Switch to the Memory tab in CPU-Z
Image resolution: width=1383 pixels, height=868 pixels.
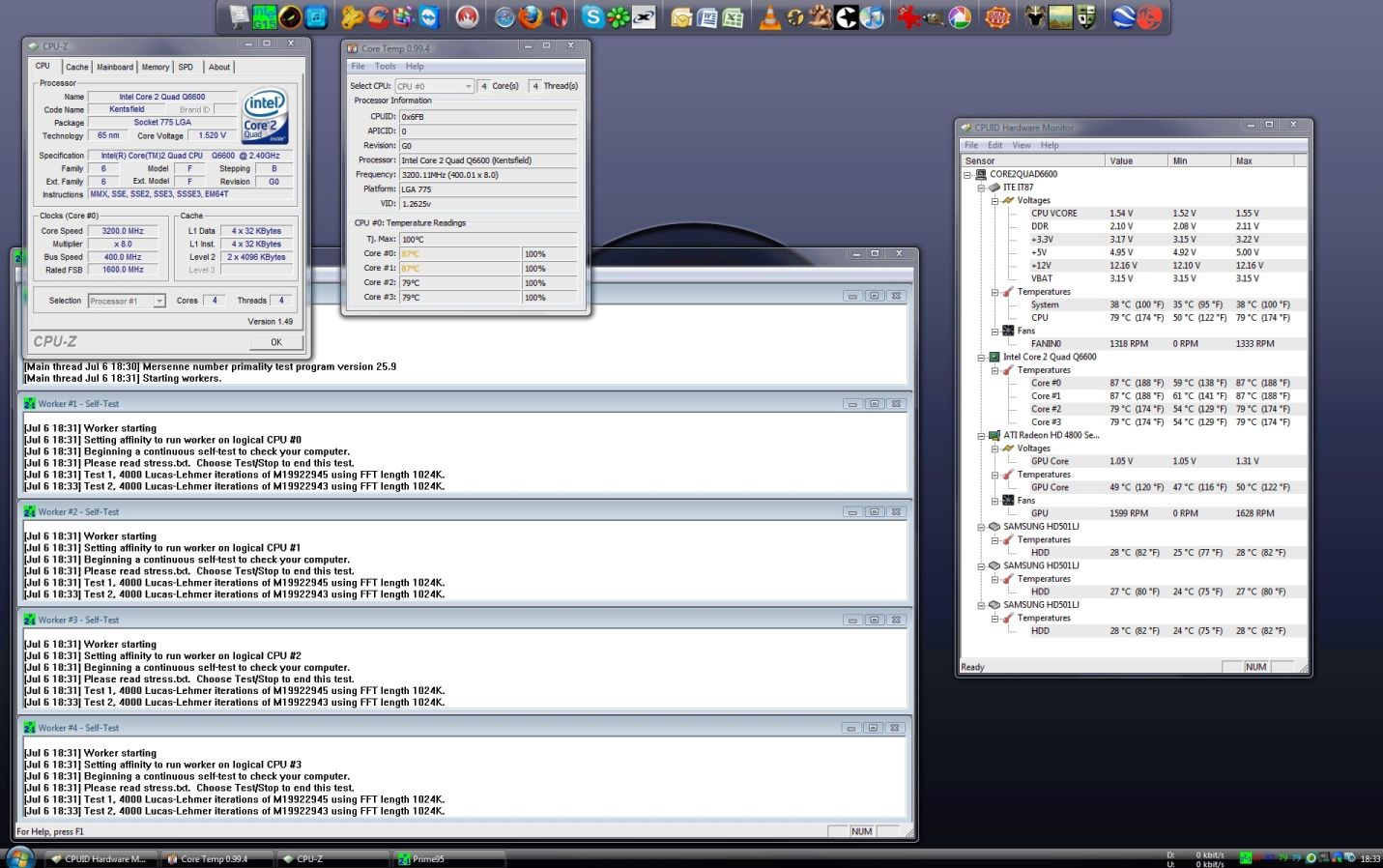pyautogui.click(x=155, y=67)
